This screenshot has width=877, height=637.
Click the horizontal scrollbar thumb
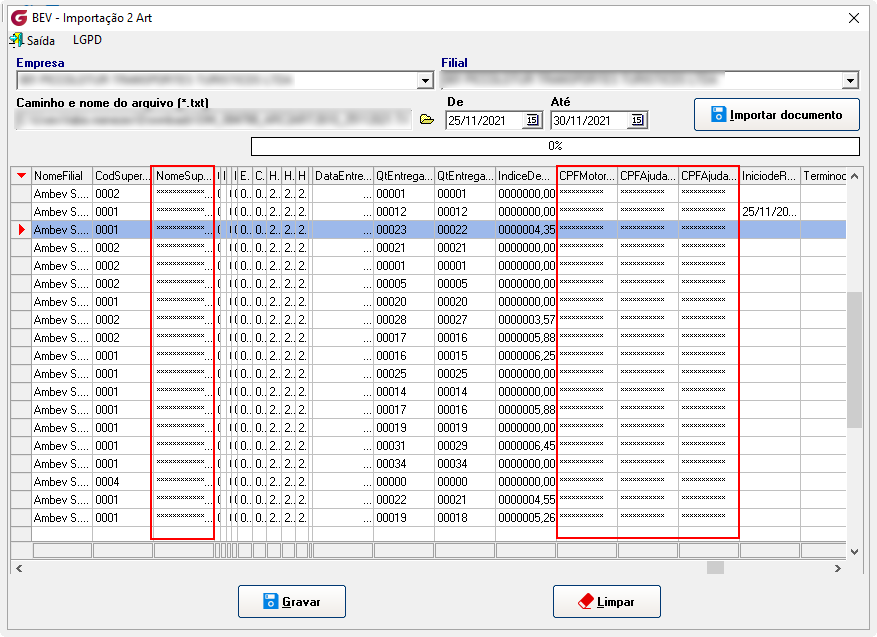coord(715,568)
